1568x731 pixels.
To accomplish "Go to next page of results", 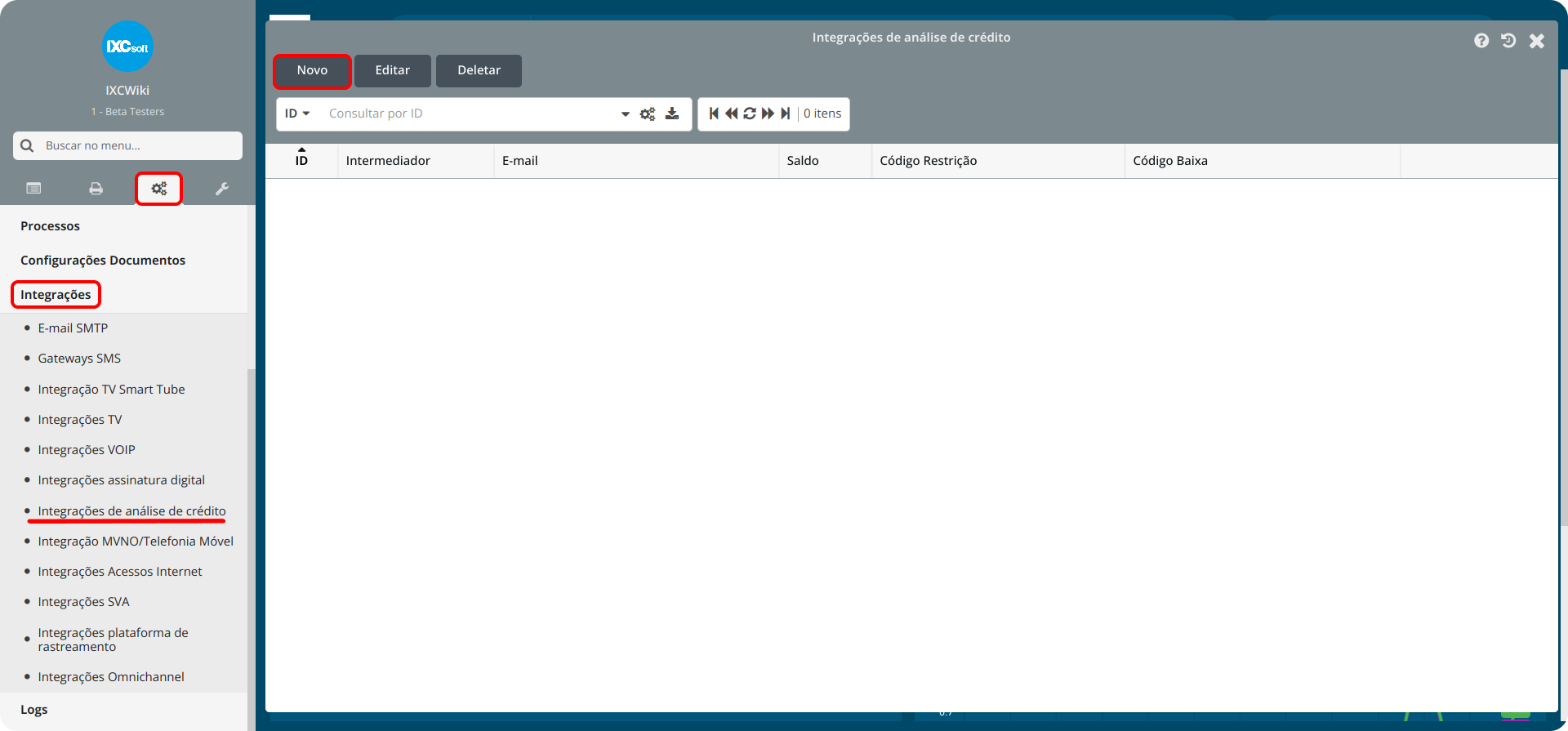I will [768, 114].
